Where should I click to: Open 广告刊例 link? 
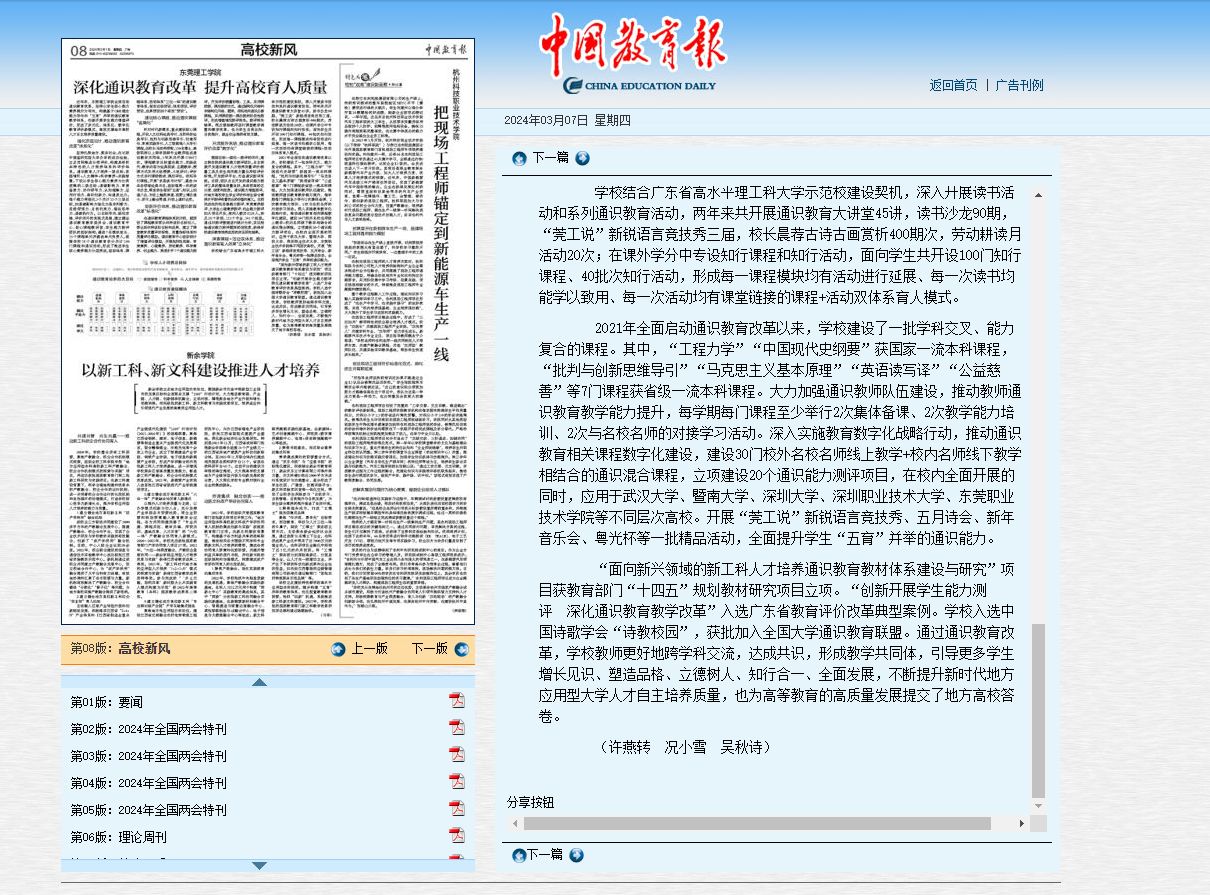pyautogui.click(x=1019, y=85)
